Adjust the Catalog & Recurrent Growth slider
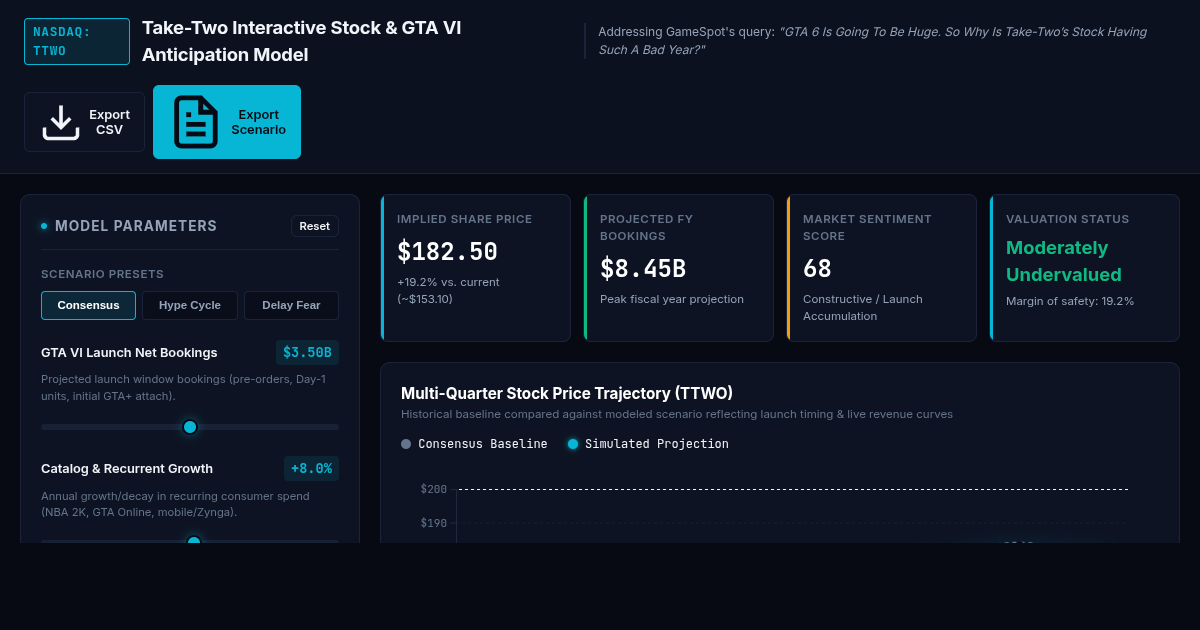This screenshot has height=630, width=1200. [190, 541]
